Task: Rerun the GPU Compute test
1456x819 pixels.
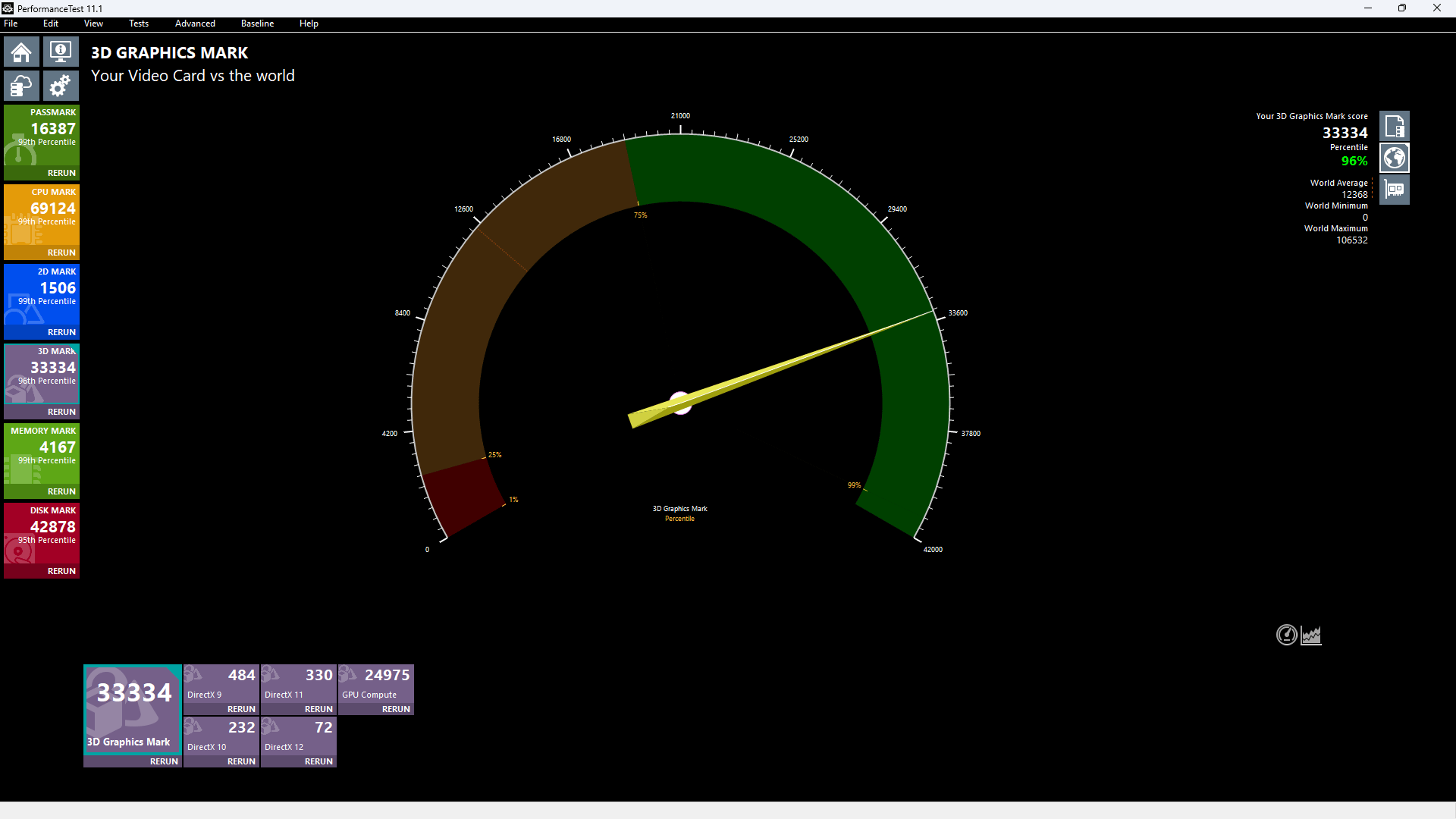Action: click(396, 709)
